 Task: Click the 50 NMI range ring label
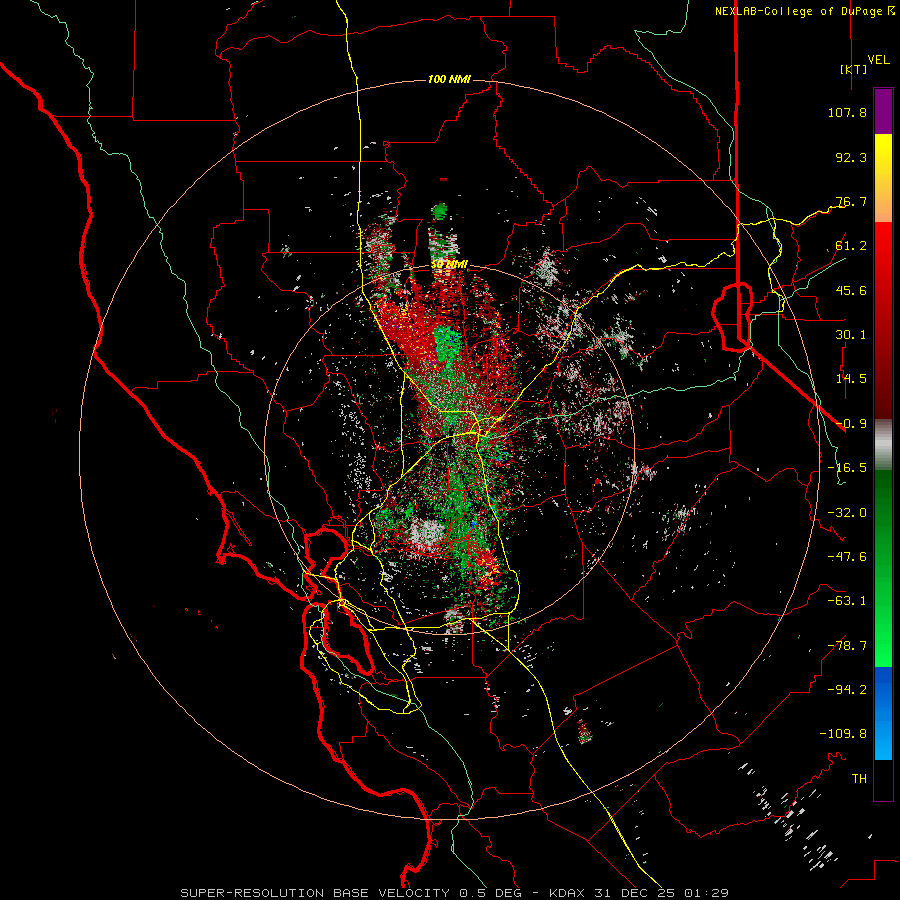449,265
